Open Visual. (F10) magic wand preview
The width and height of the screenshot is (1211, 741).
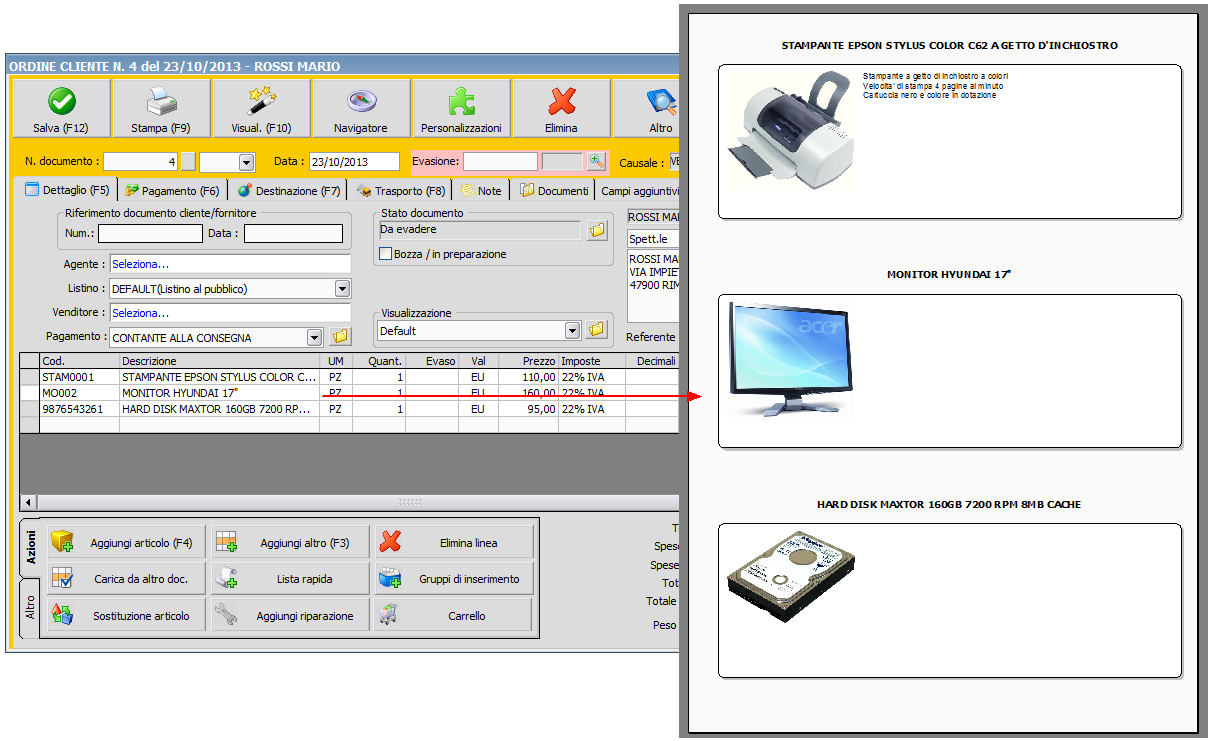point(261,108)
